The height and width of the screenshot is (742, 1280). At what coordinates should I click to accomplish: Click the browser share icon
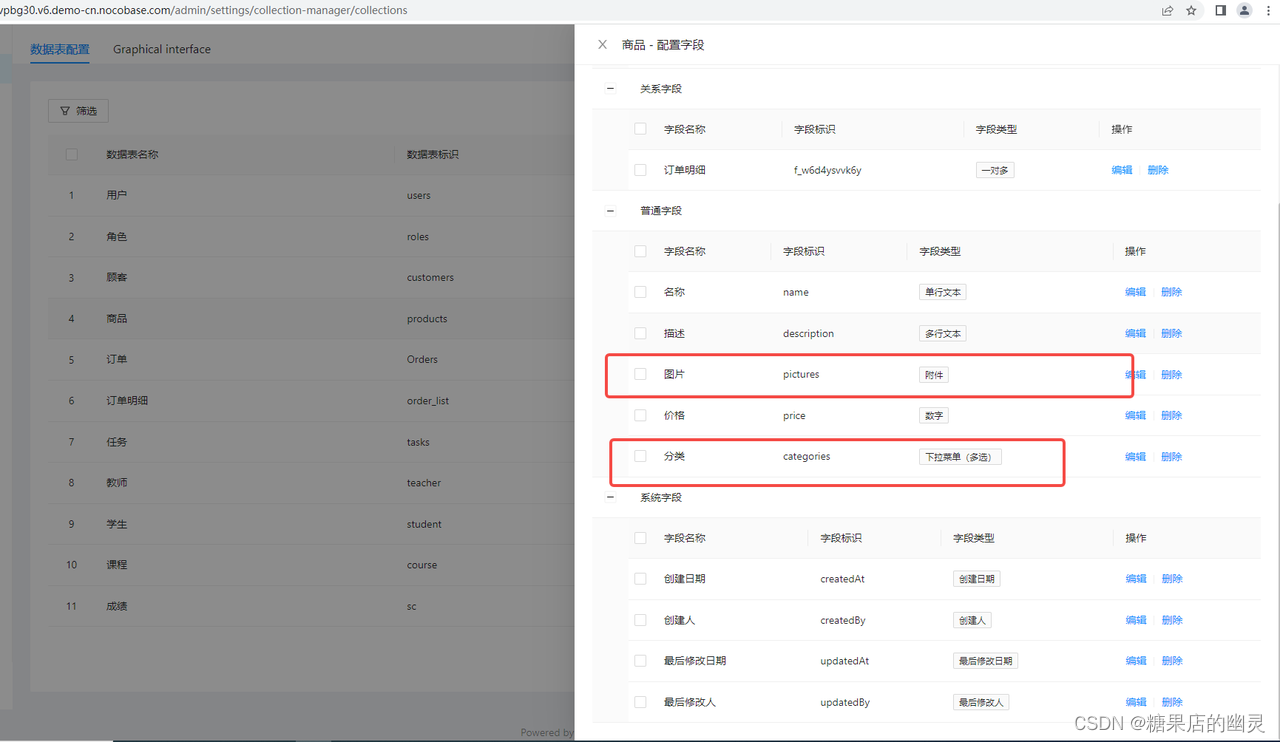point(1167,11)
